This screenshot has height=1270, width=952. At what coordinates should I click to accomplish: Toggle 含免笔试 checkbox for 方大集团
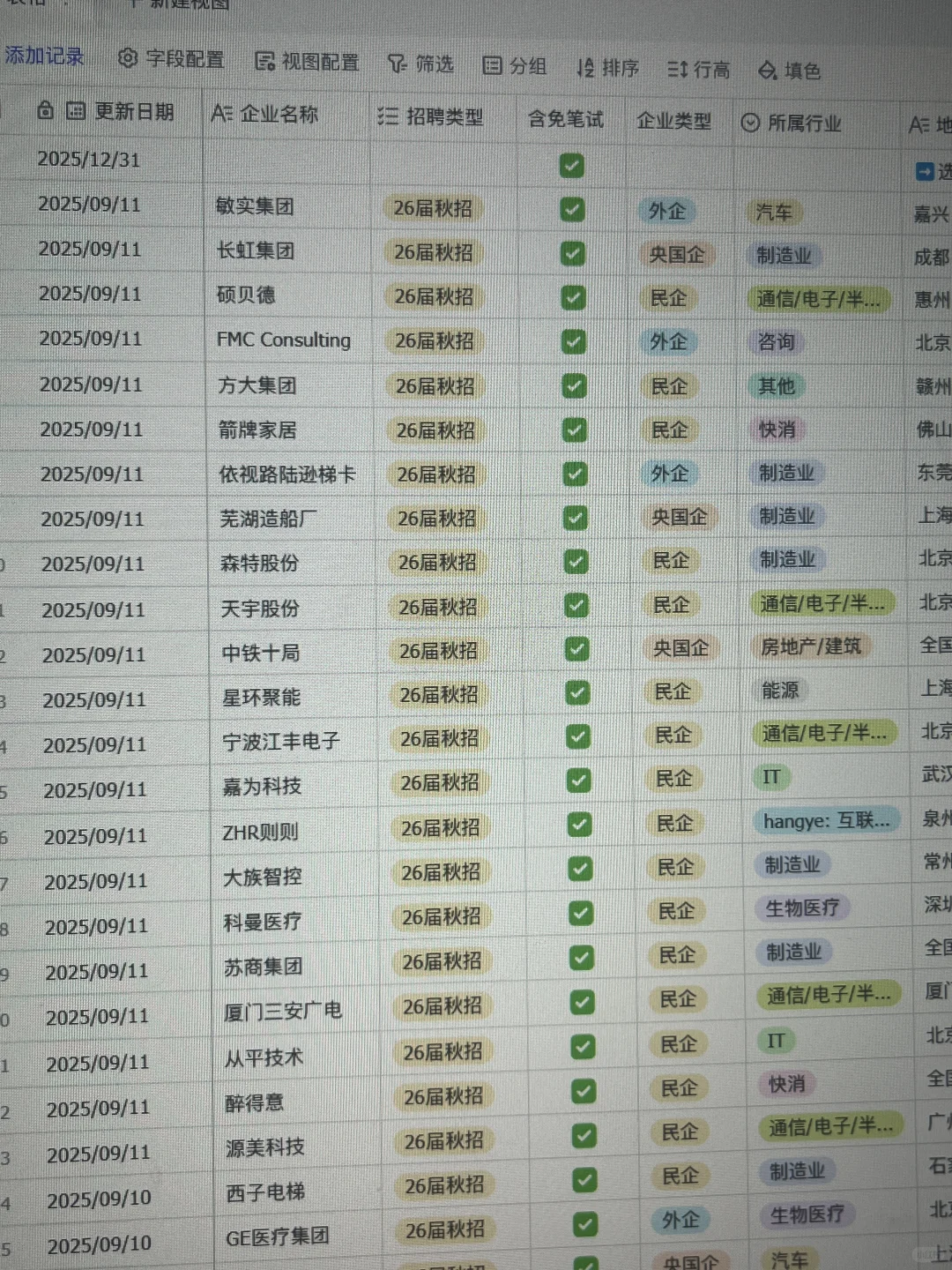(x=575, y=385)
